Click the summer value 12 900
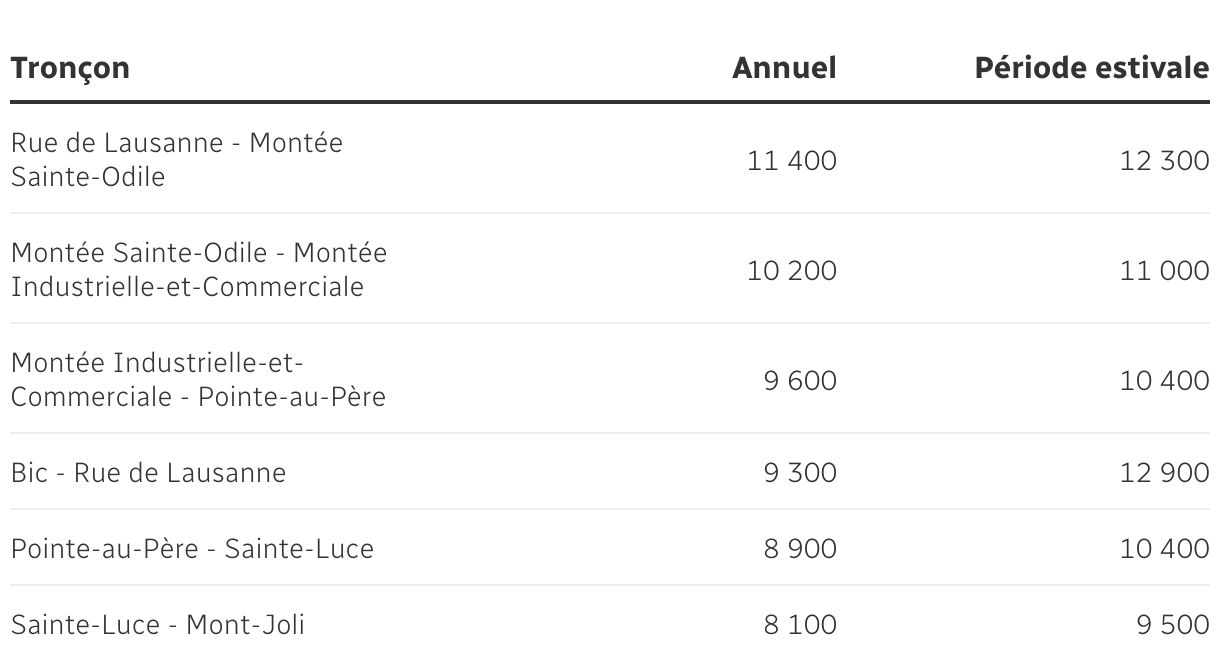 1163,472
